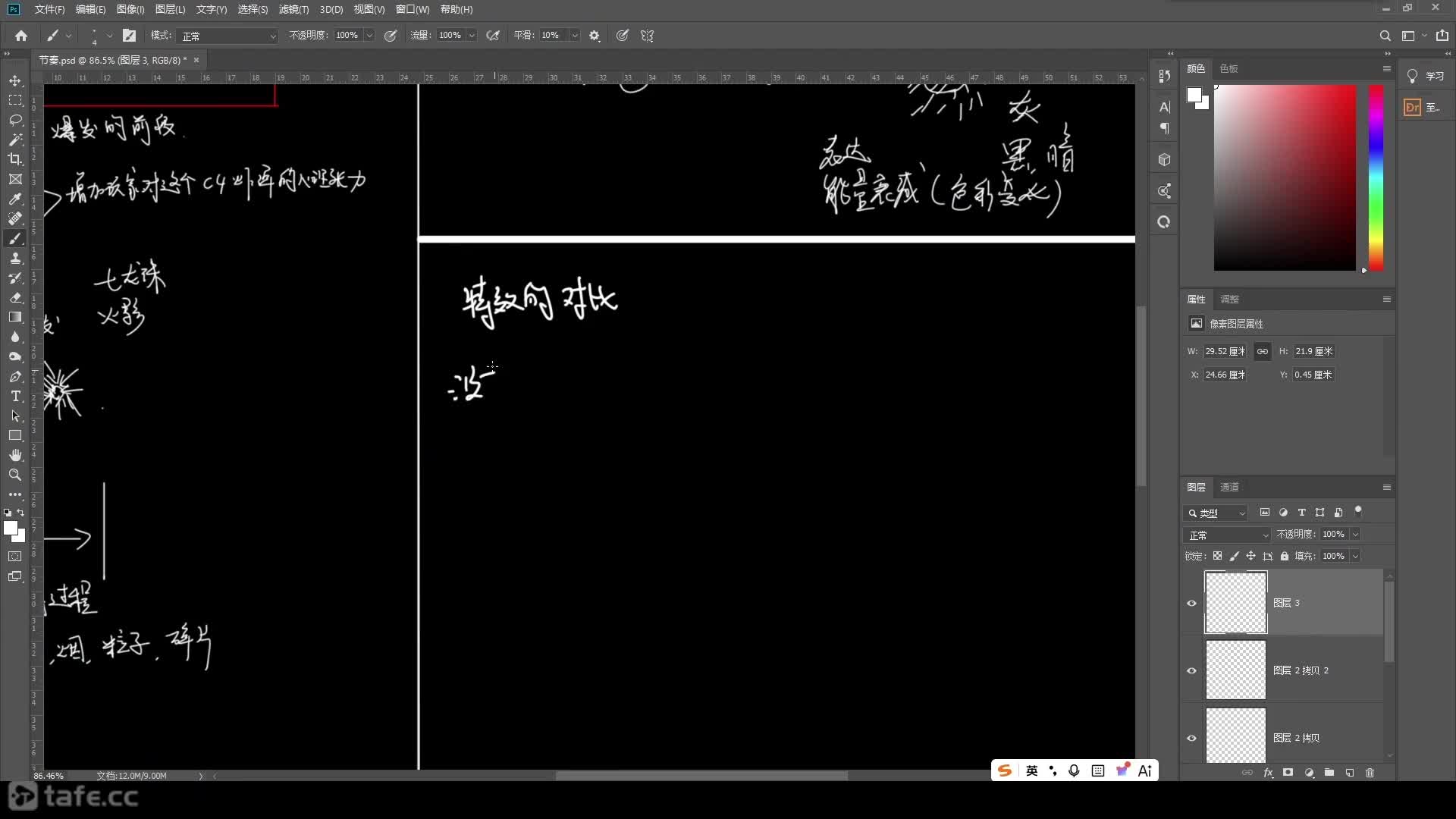This screenshot has height=819, width=1456.
Task: Select the Clone Stamp tool
Action: tap(15, 258)
